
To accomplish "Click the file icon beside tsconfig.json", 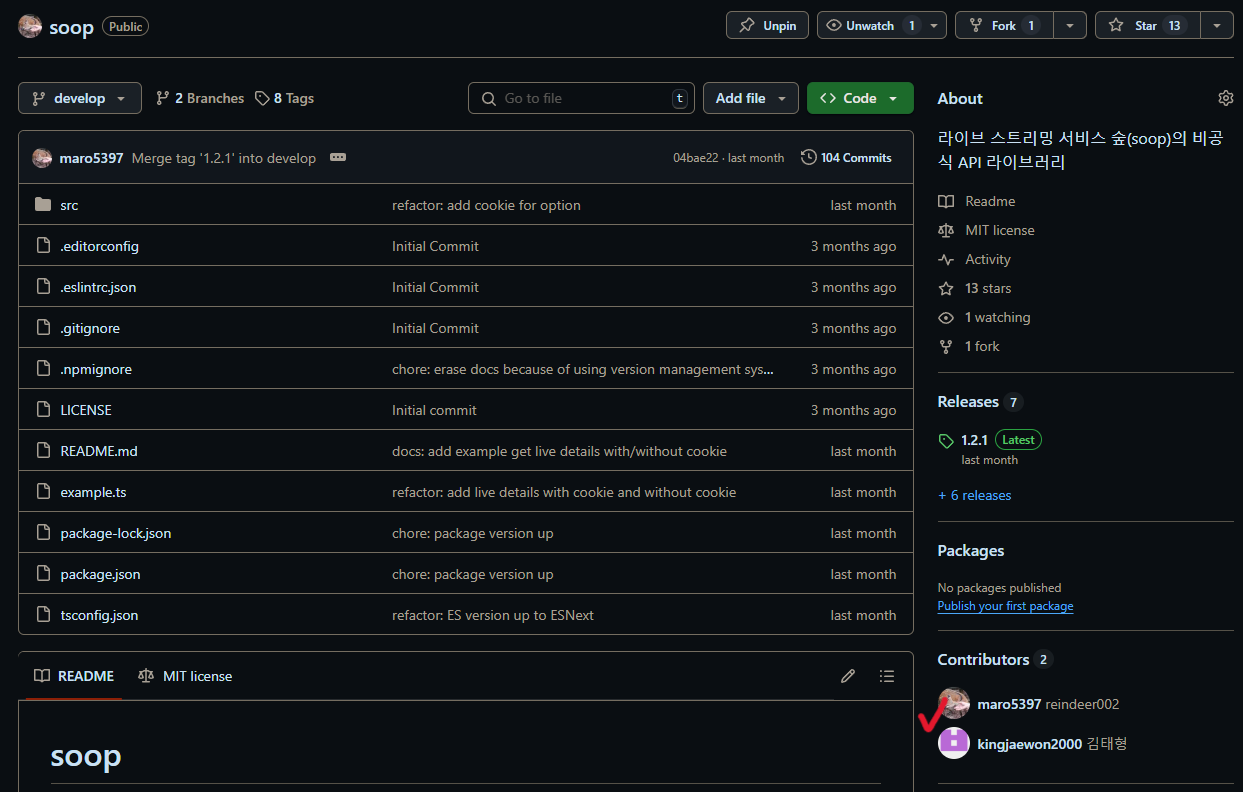I will pyautogui.click(x=42, y=615).
